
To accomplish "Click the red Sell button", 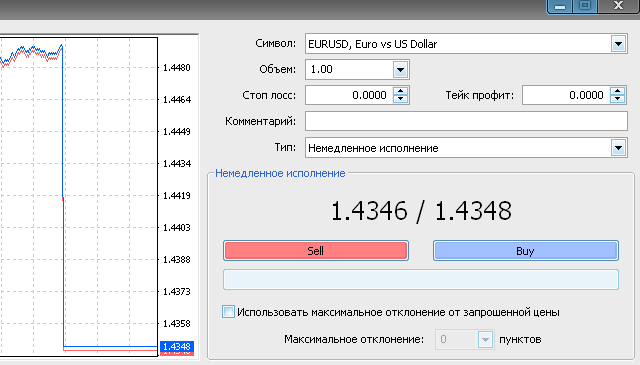I will point(316,251).
